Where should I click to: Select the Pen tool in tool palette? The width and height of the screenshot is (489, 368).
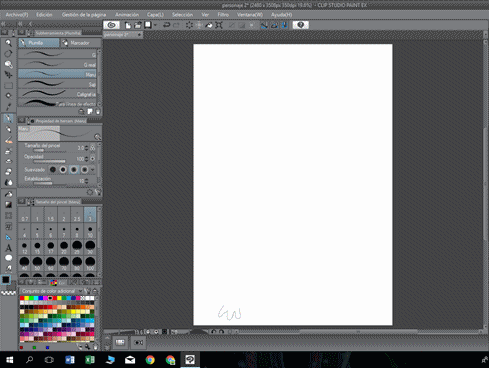(8, 118)
